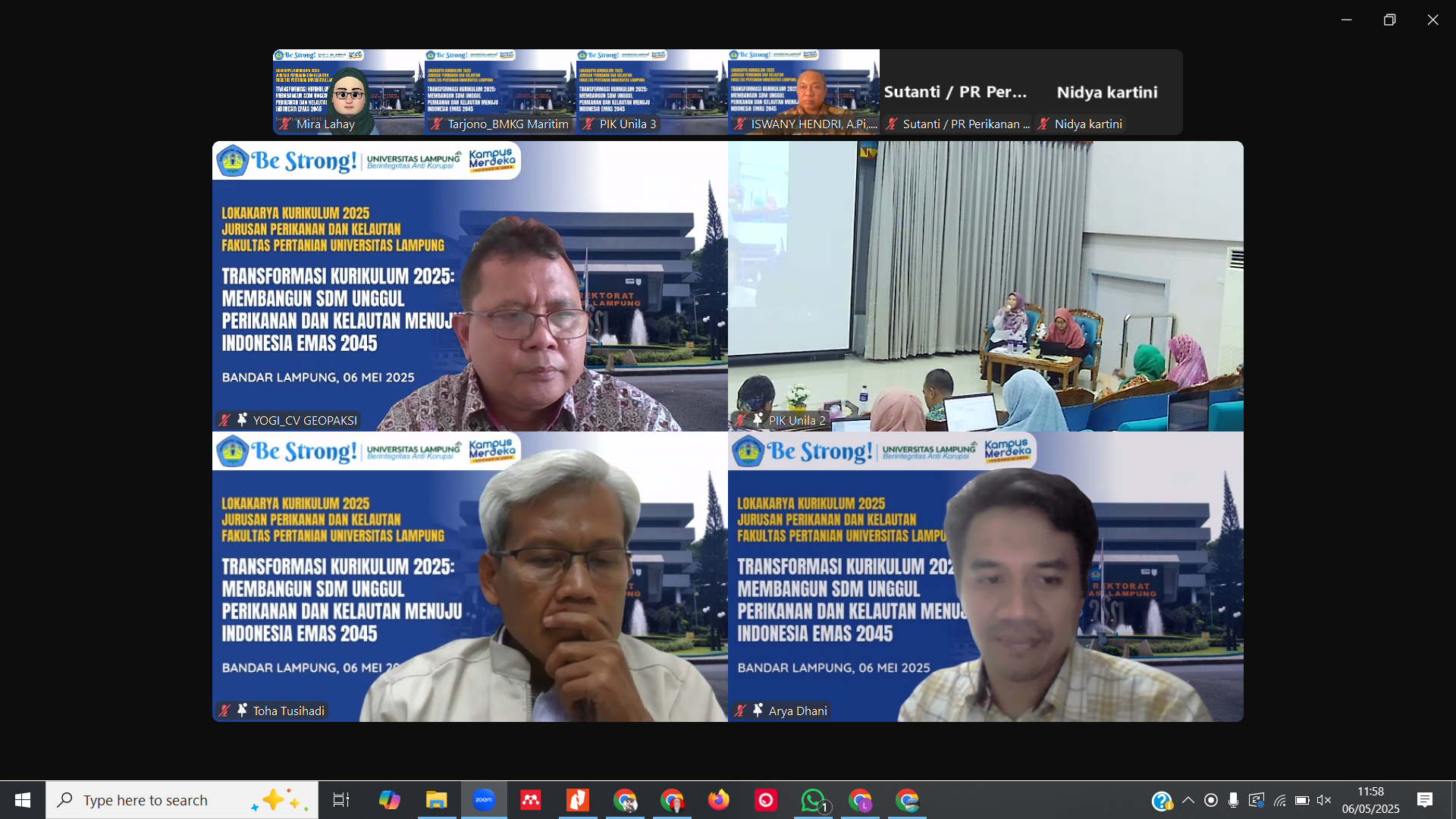Toggle system volume mute icon

pos(1324,800)
